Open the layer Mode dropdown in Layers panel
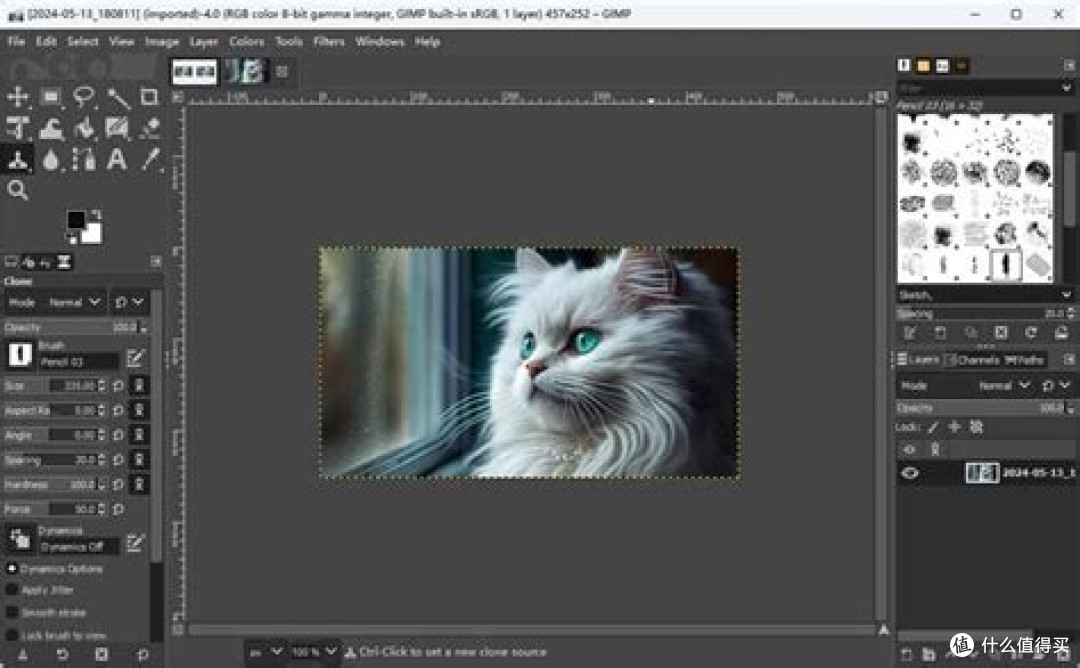1080x668 pixels. (x=1003, y=386)
